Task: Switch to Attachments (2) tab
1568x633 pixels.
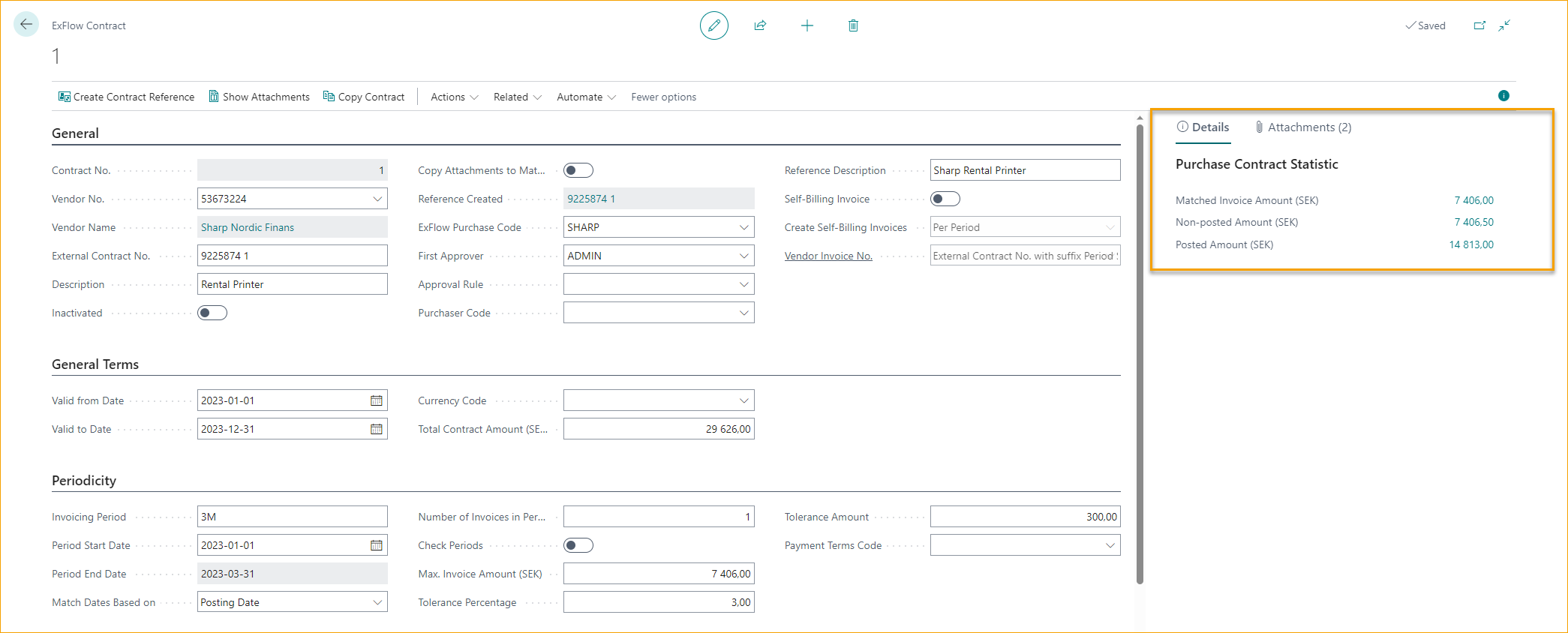Action: point(1303,127)
